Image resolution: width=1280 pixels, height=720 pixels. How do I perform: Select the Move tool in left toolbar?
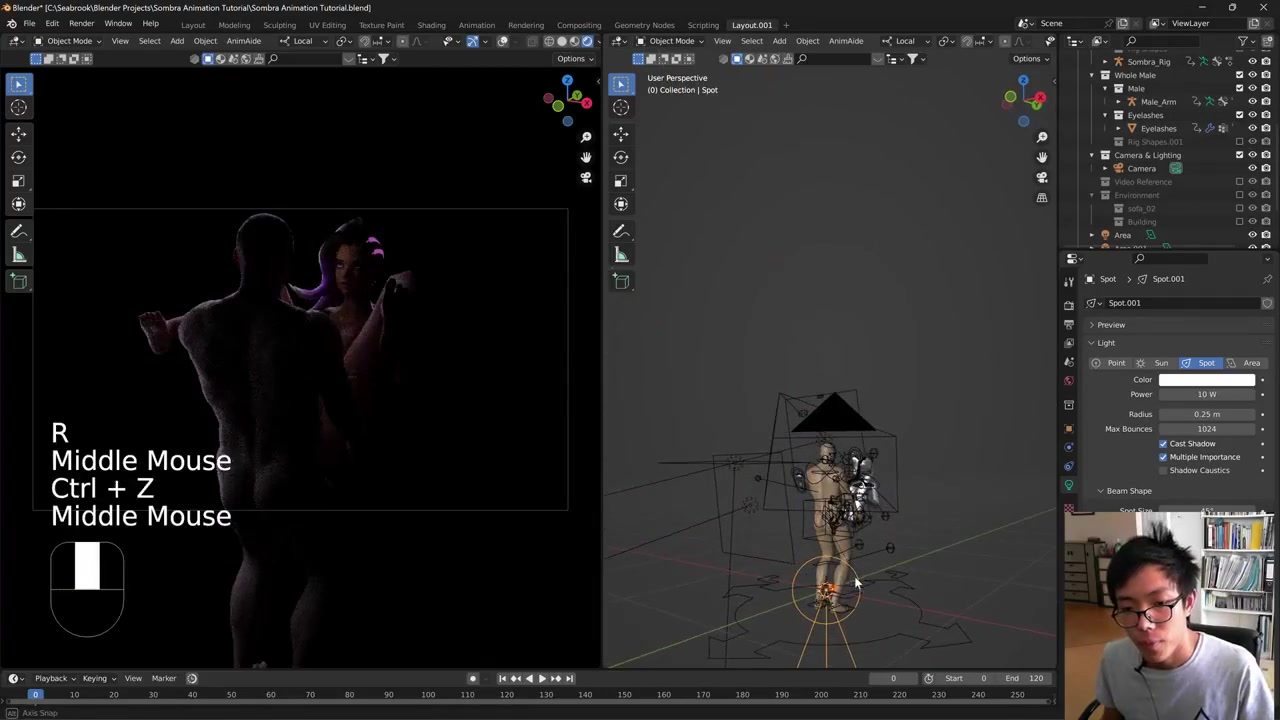(19, 133)
